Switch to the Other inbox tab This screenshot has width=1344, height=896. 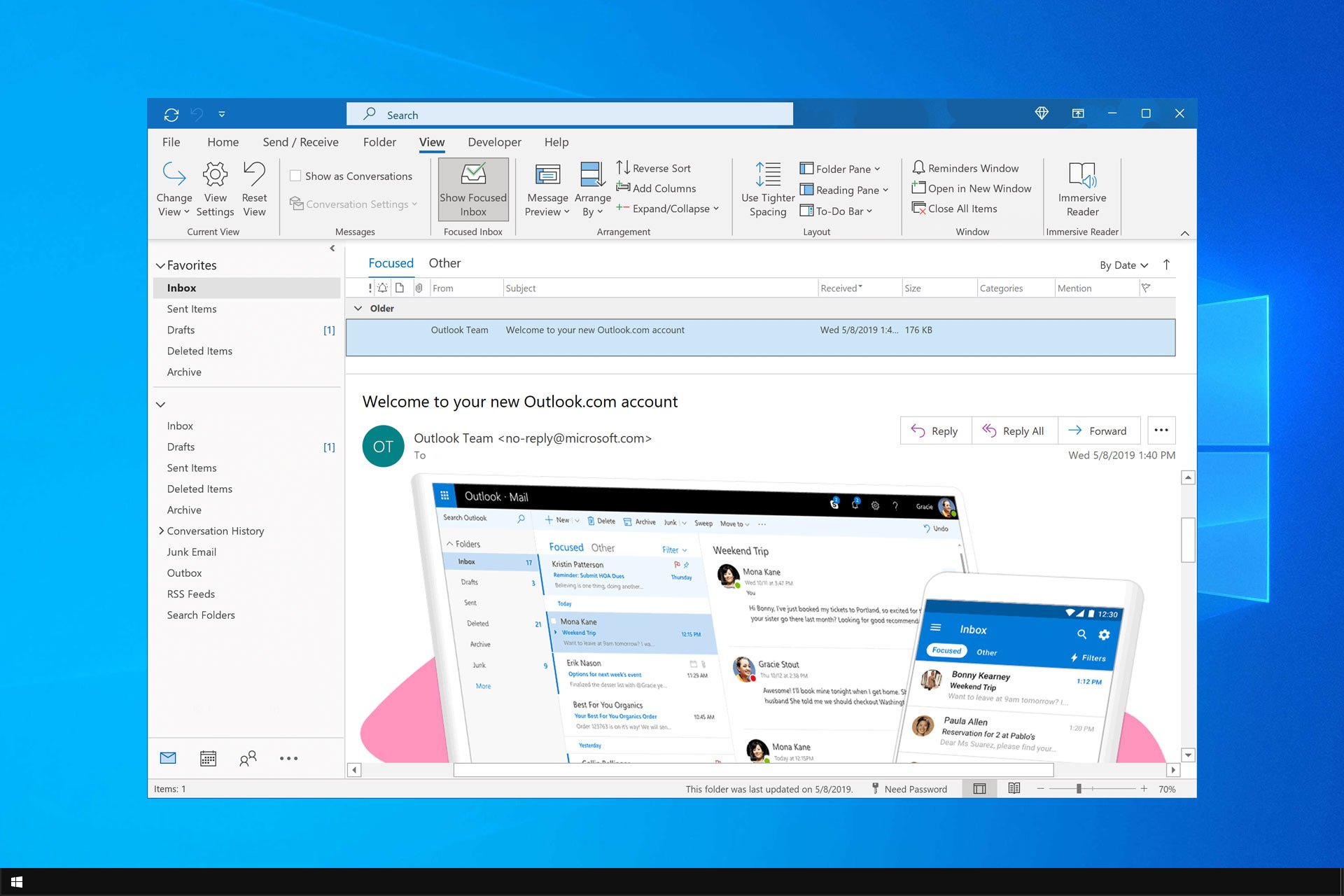[444, 263]
